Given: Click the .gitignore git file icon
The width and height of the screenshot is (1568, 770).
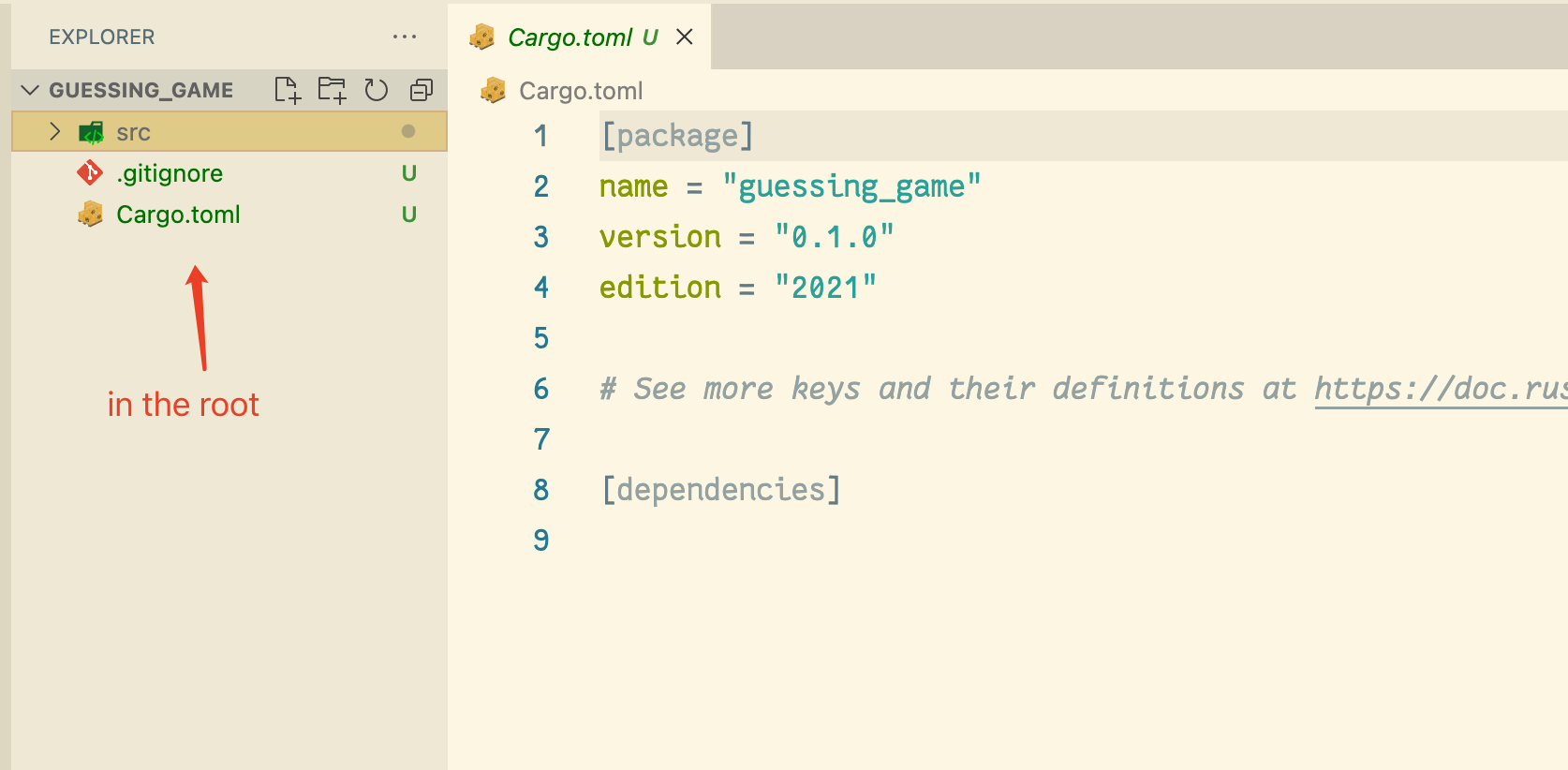Looking at the screenshot, I should tap(90, 172).
